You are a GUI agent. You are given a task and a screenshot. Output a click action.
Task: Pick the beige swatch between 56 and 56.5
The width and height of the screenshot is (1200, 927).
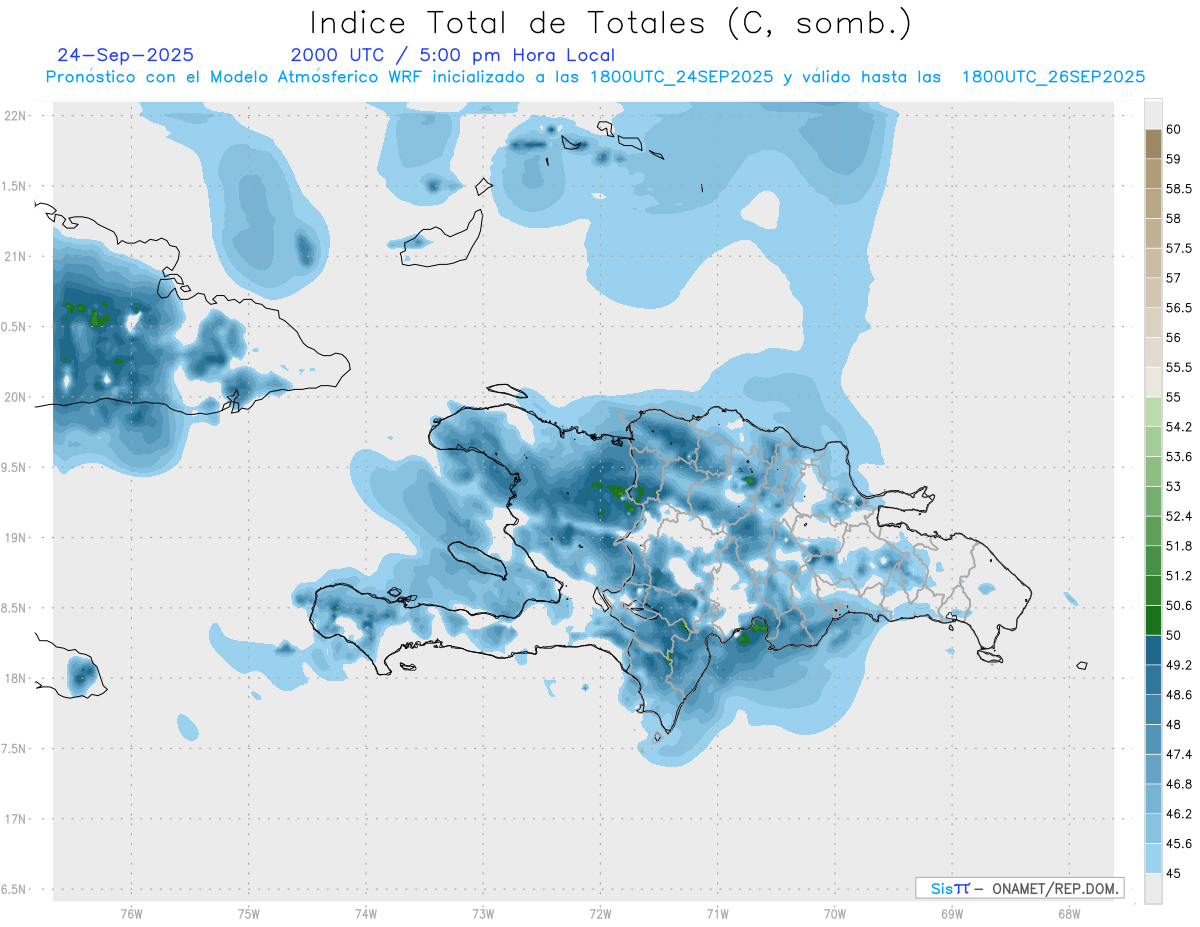pos(1153,323)
